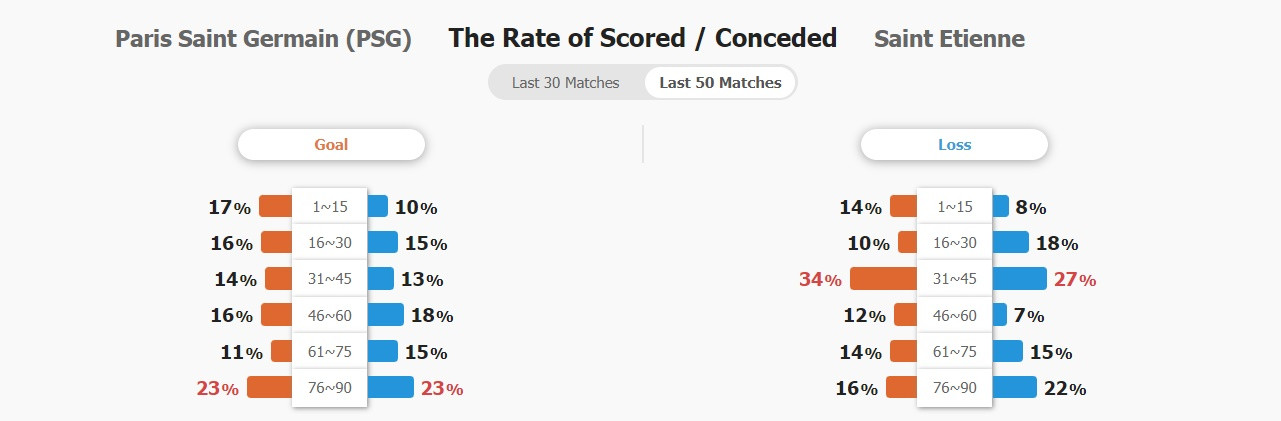The width and height of the screenshot is (1281, 421).
Task: Click The Rate of Scored / Conceded heading
Action: 643,38
